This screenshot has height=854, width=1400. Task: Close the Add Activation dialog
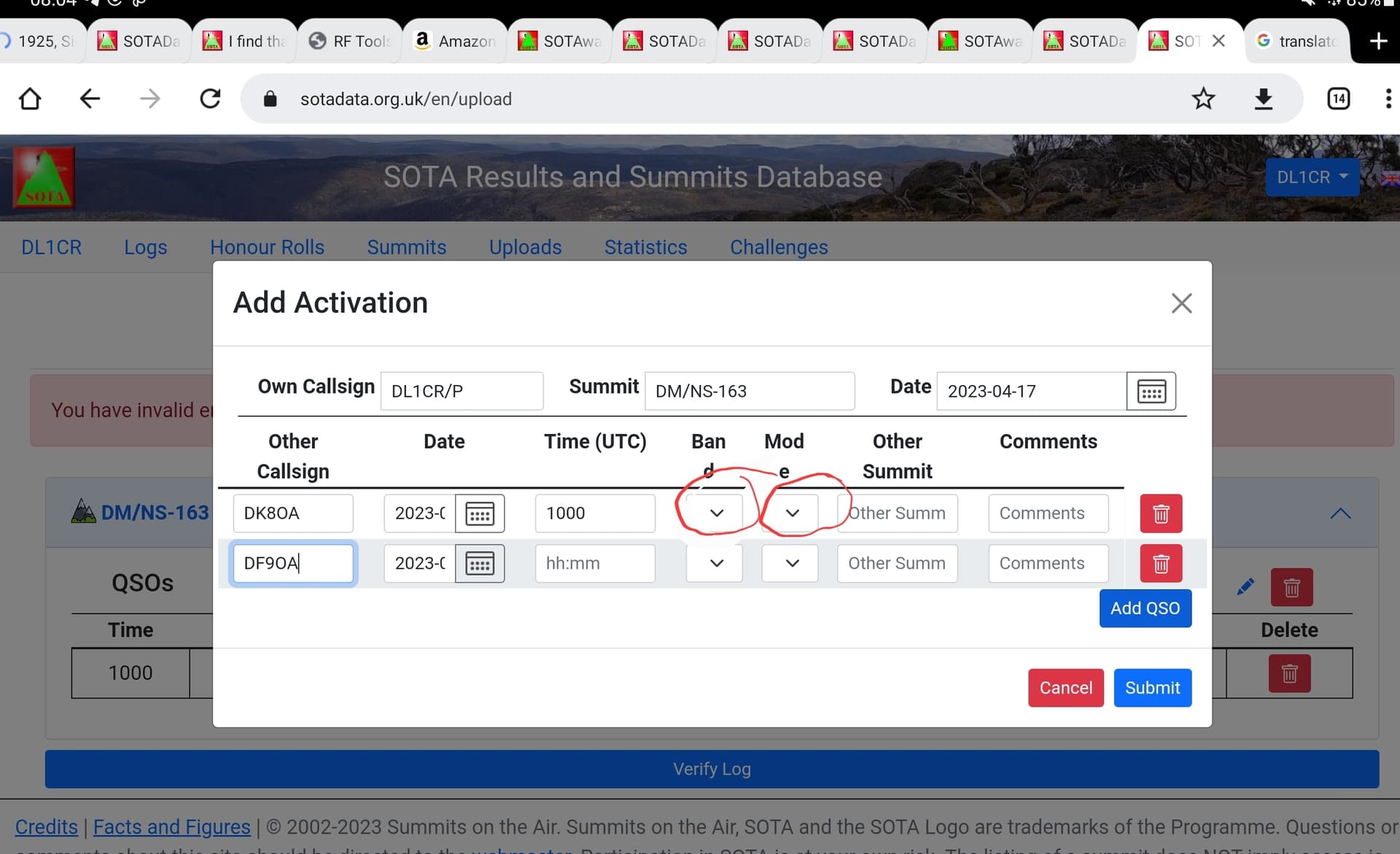[x=1181, y=303]
